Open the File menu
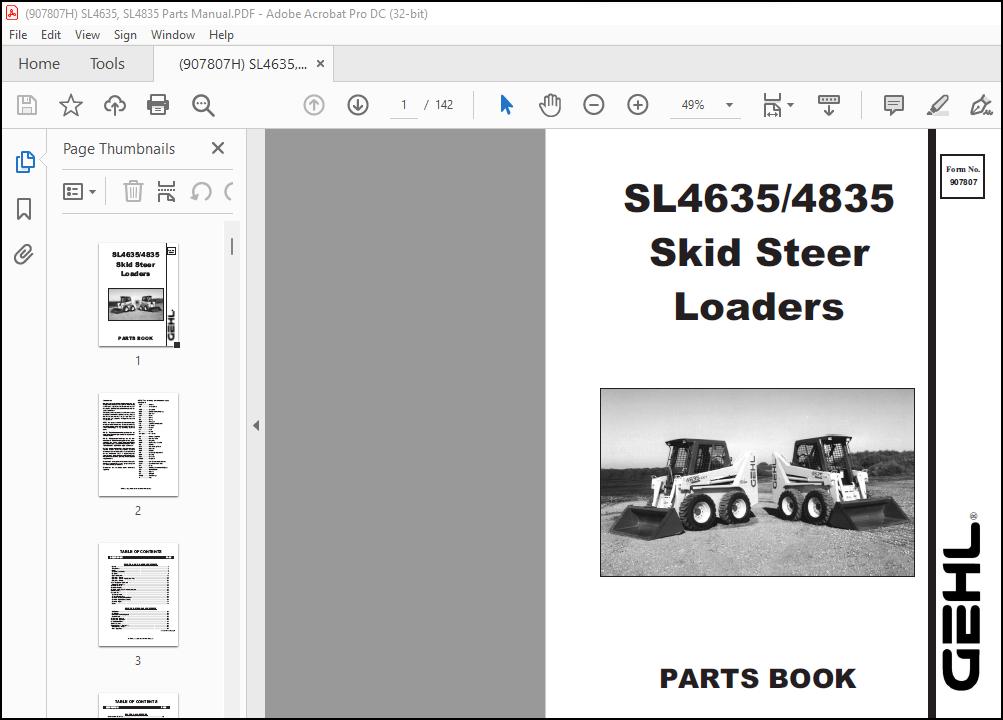Viewport: 1003px width, 720px height. 18,35
